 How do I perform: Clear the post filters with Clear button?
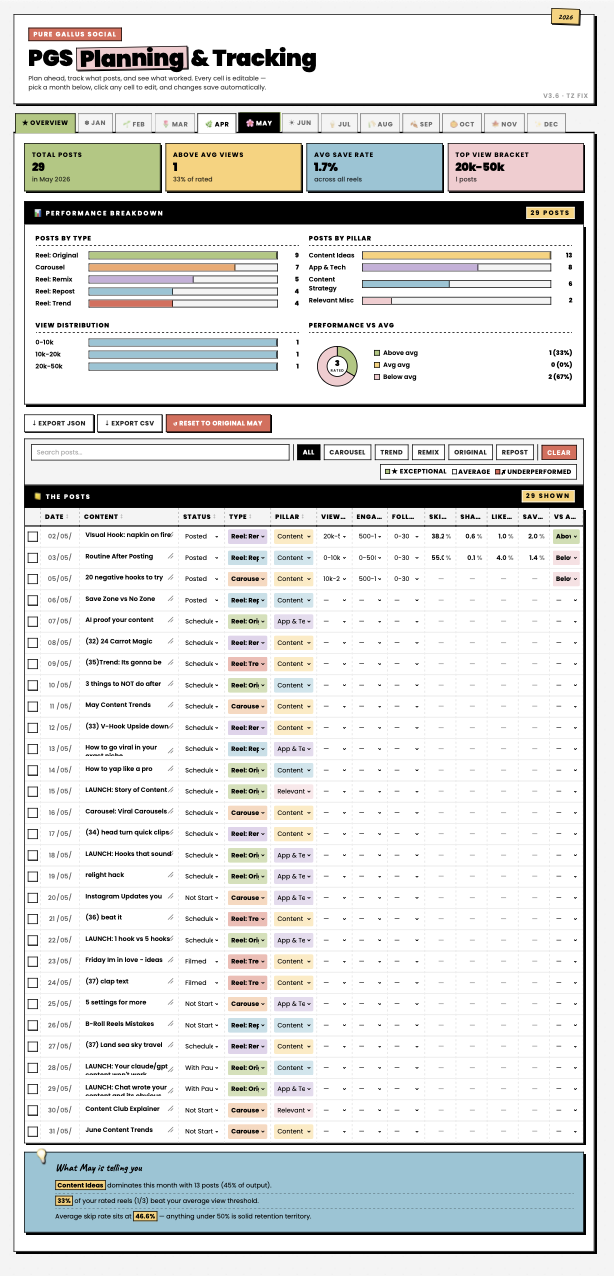click(559, 452)
